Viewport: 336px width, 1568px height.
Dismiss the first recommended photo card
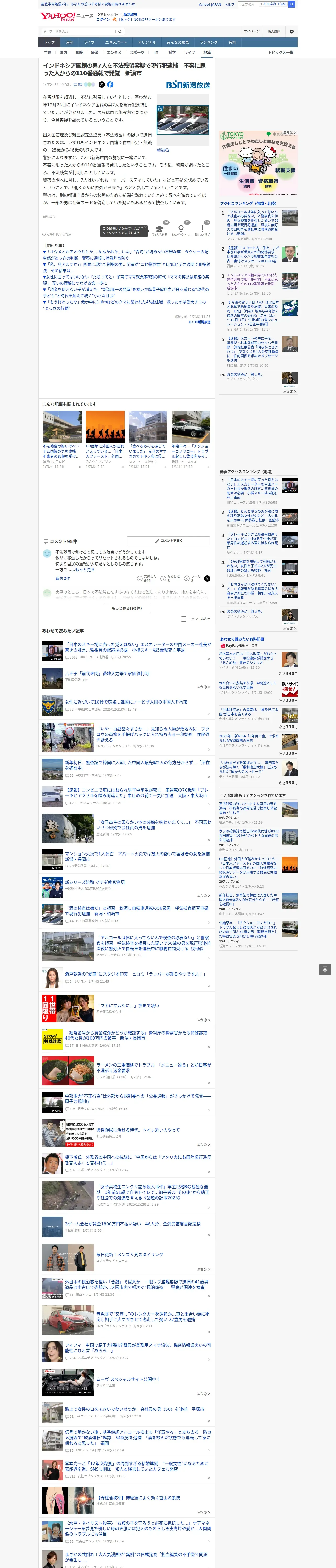[x=79, y=467]
